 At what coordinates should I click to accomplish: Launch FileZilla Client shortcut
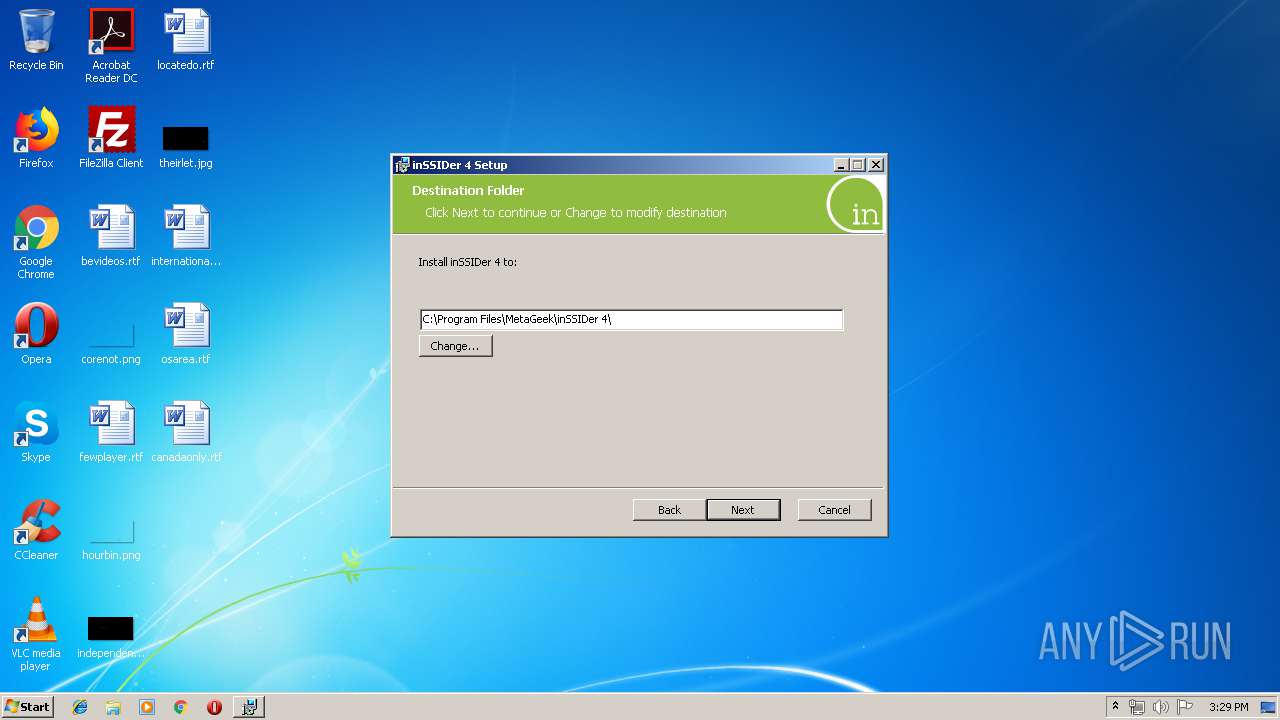point(111,138)
